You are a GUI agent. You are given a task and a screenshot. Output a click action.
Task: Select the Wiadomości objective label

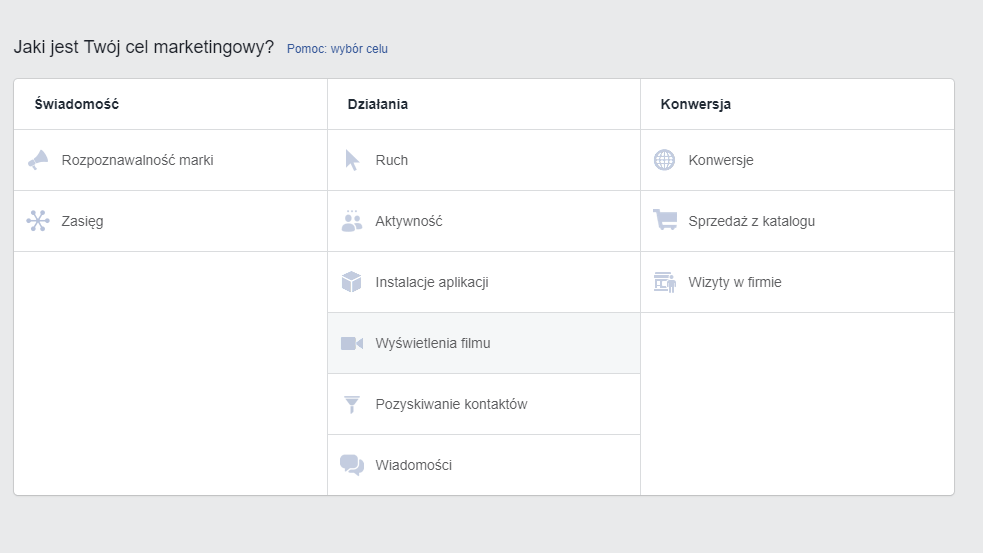(x=414, y=465)
